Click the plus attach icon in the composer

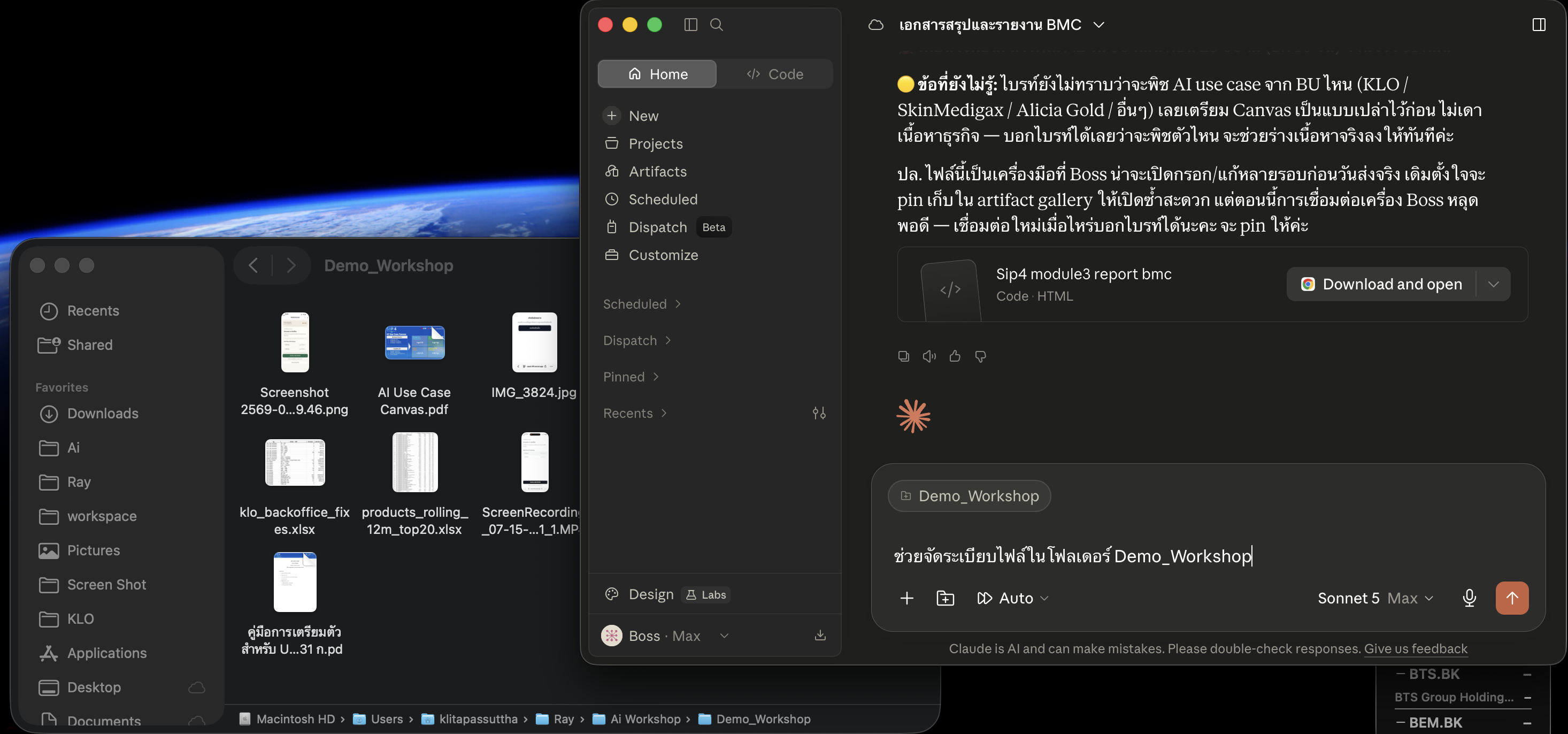pos(906,598)
